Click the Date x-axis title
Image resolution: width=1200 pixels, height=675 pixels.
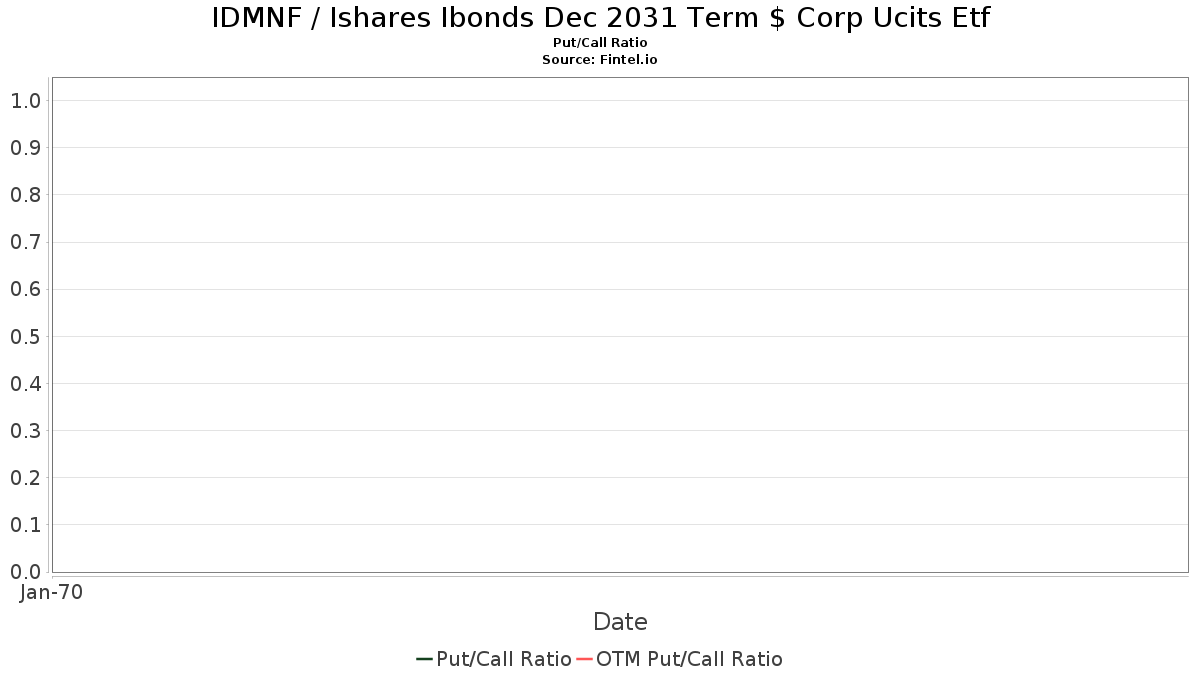tap(620, 622)
